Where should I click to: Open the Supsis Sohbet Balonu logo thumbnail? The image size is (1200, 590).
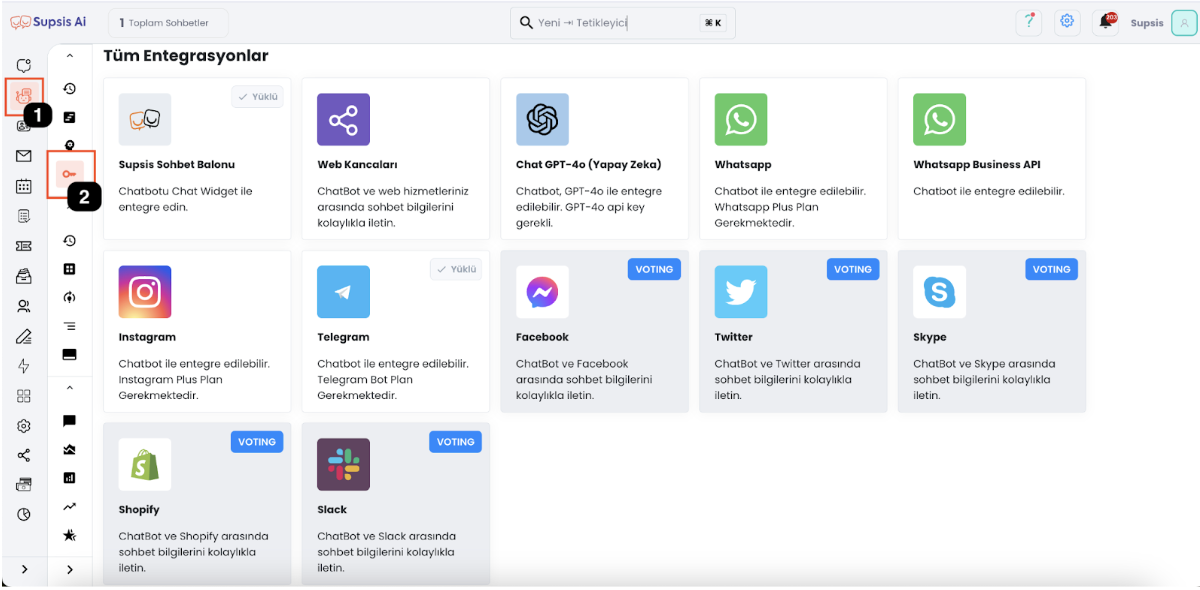(x=145, y=120)
